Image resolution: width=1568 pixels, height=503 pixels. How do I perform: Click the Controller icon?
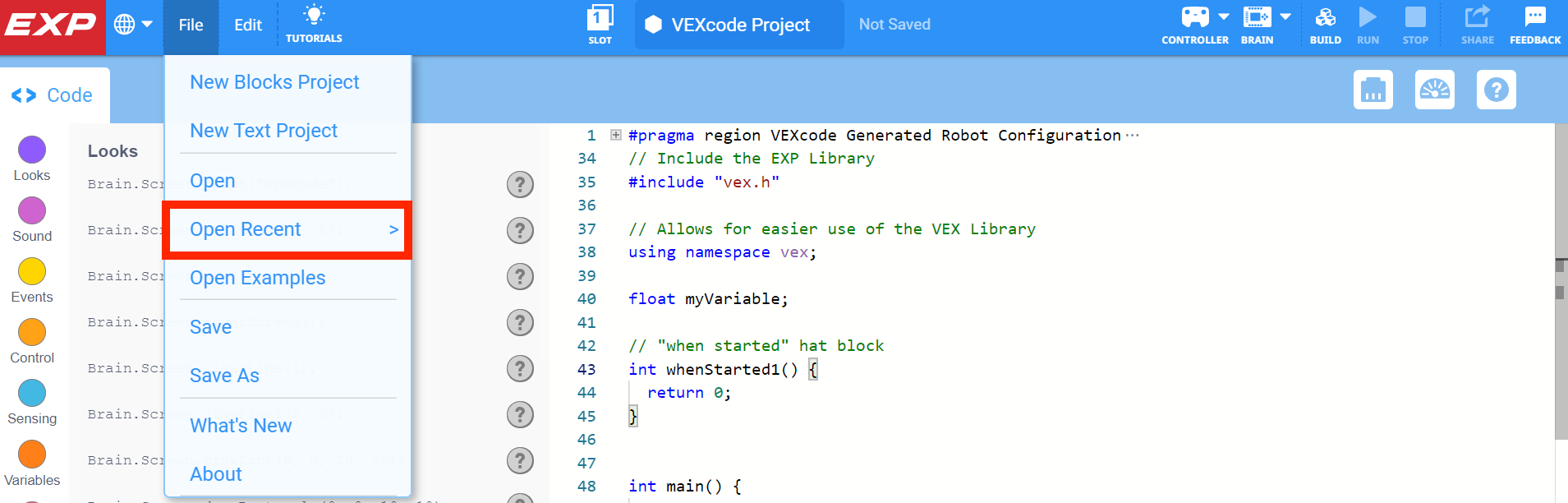point(1194,17)
